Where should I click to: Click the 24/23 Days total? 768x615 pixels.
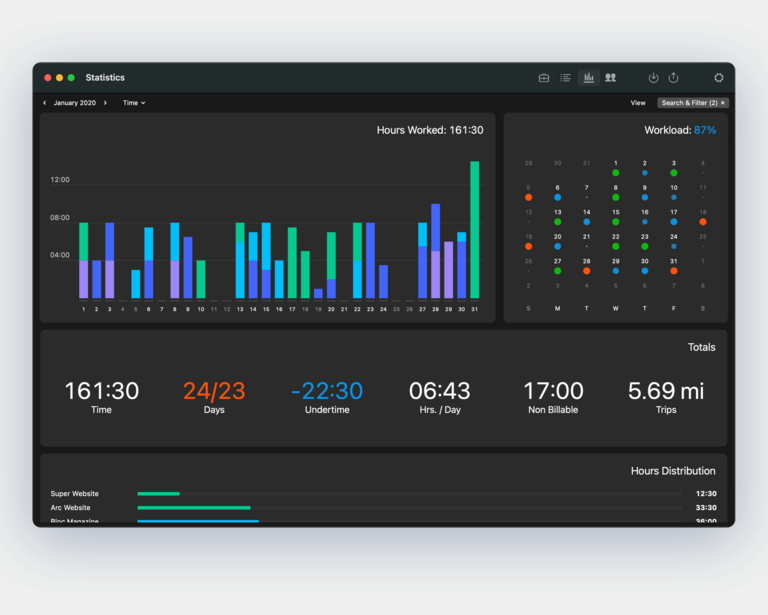[214, 394]
